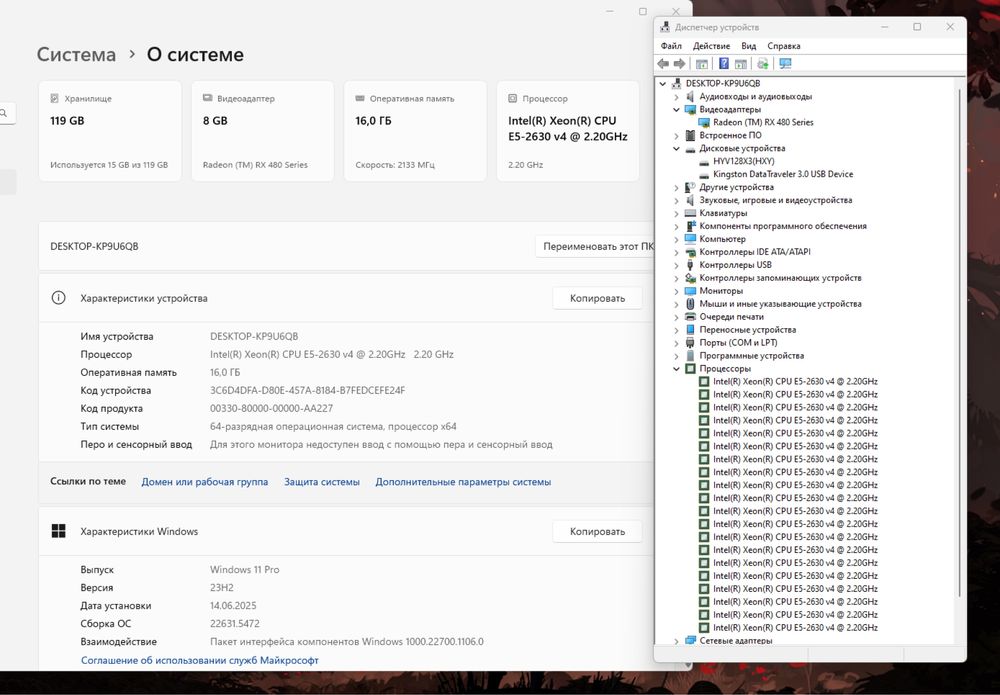Viewport: 1000px width, 695px height.
Task: Select the HYV128X3(HXY) disk drive
Action: (x=744, y=161)
